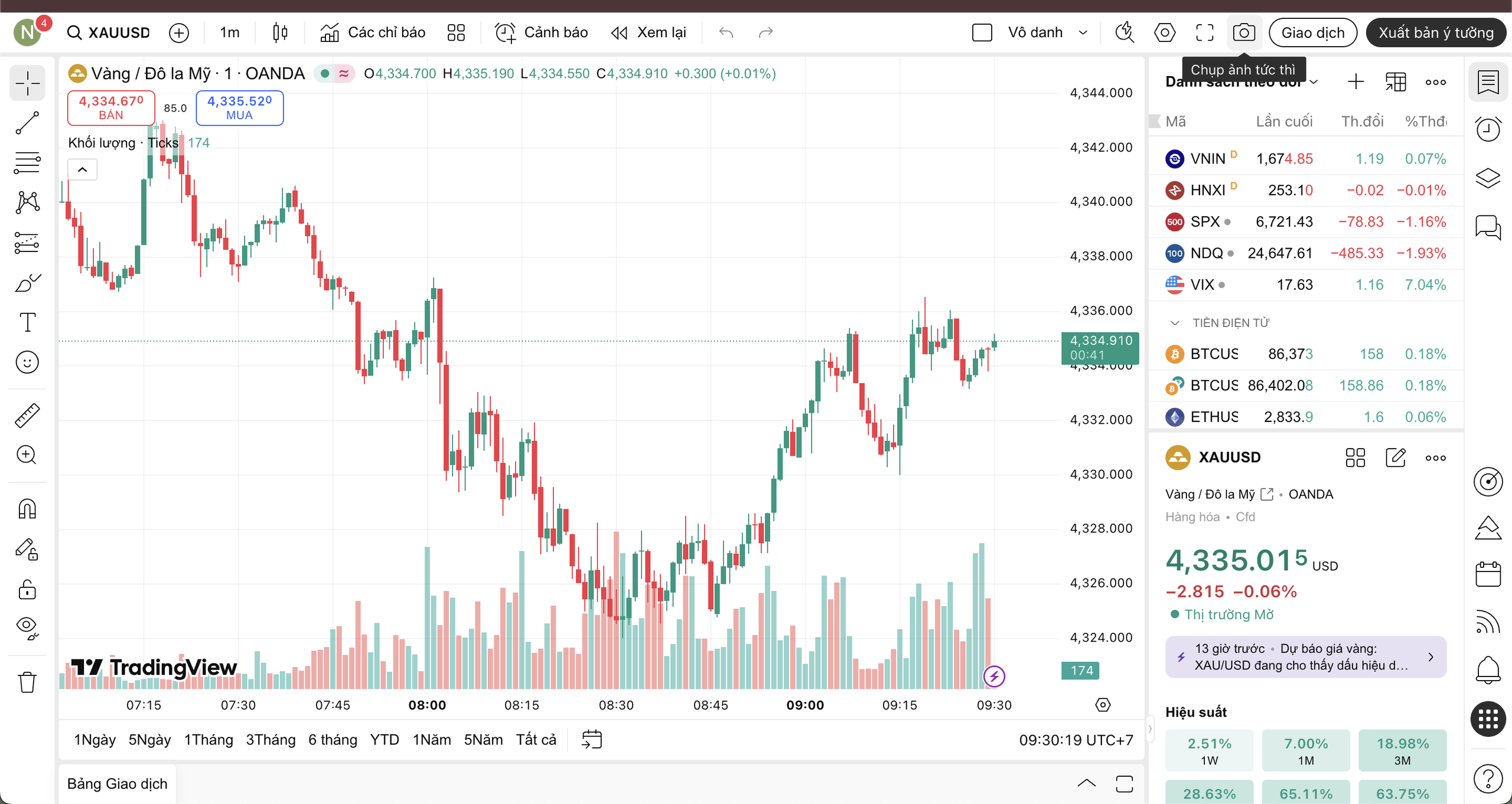The image size is (1512, 804).
Task: Click the ruler measure tool
Action: point(27,416)
